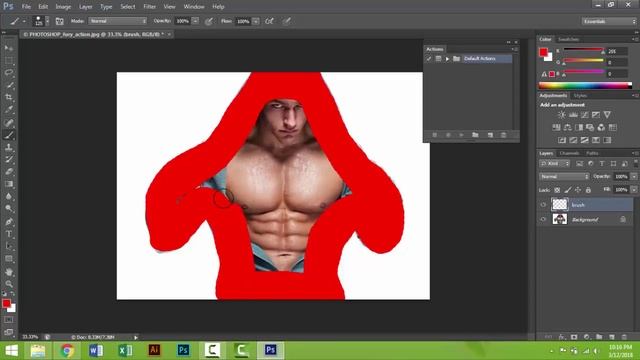
Task: Add a Levels adjustment
Action: click(573, 115)
